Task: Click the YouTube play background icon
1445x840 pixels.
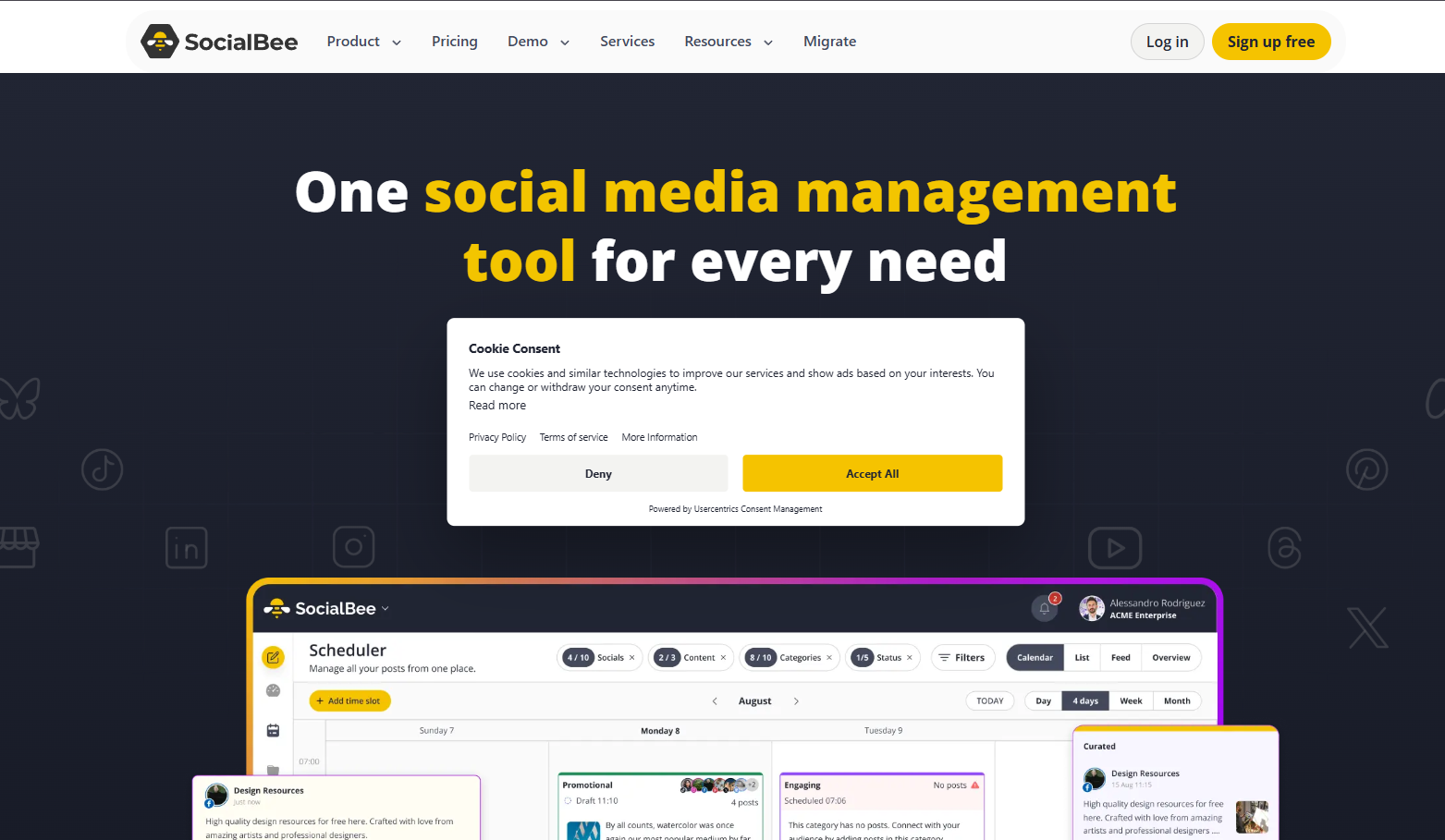Action: click(x=1115, y=548)
